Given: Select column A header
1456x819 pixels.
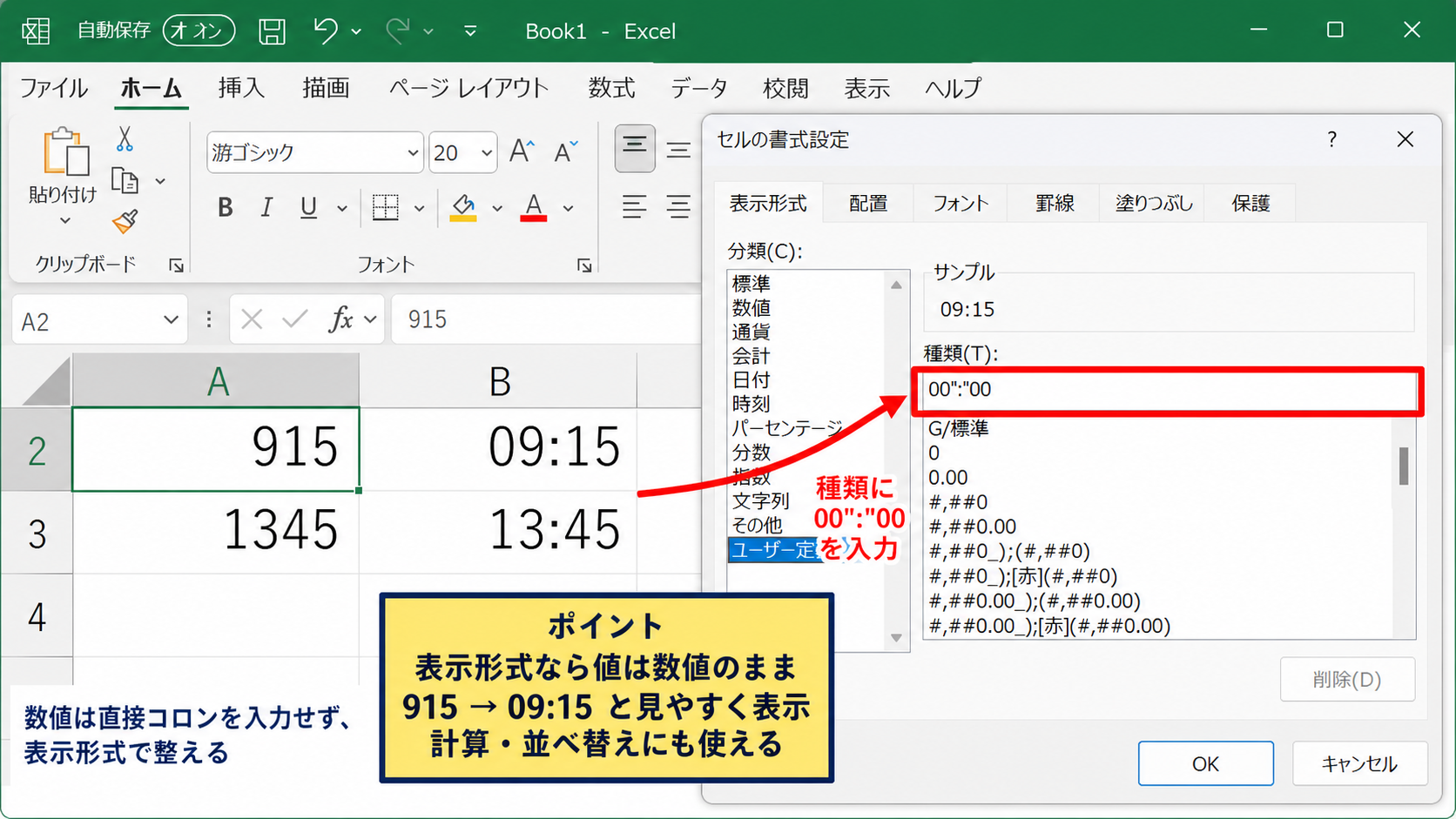Looking at the screenshot, I should [216, 380].
